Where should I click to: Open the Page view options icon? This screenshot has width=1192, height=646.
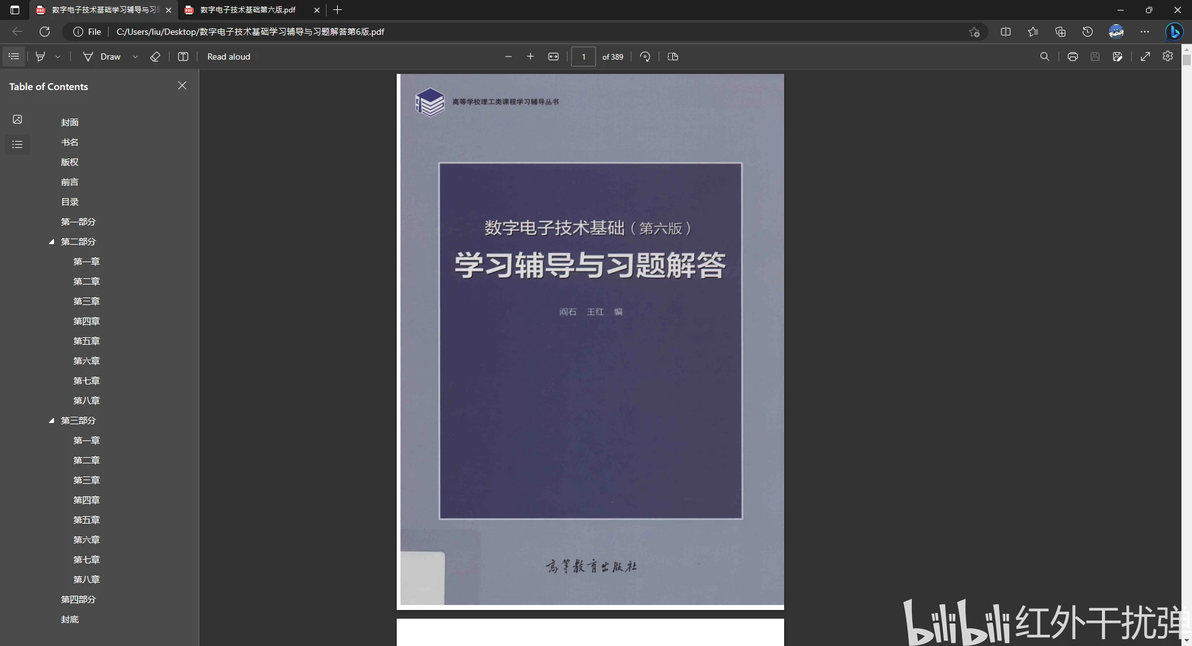point(673,56)
